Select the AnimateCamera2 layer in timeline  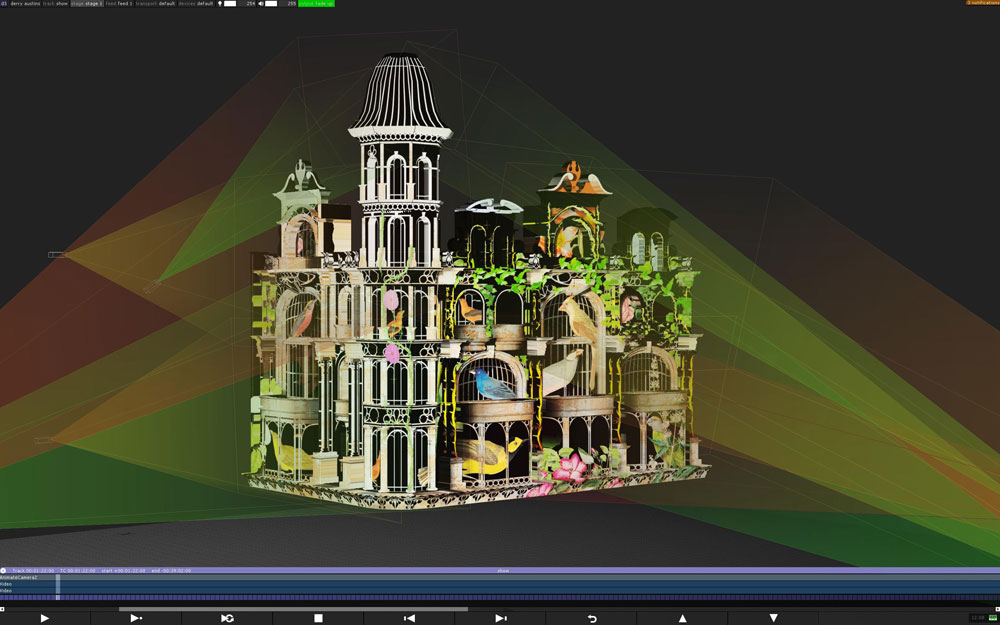pos(20,577)
